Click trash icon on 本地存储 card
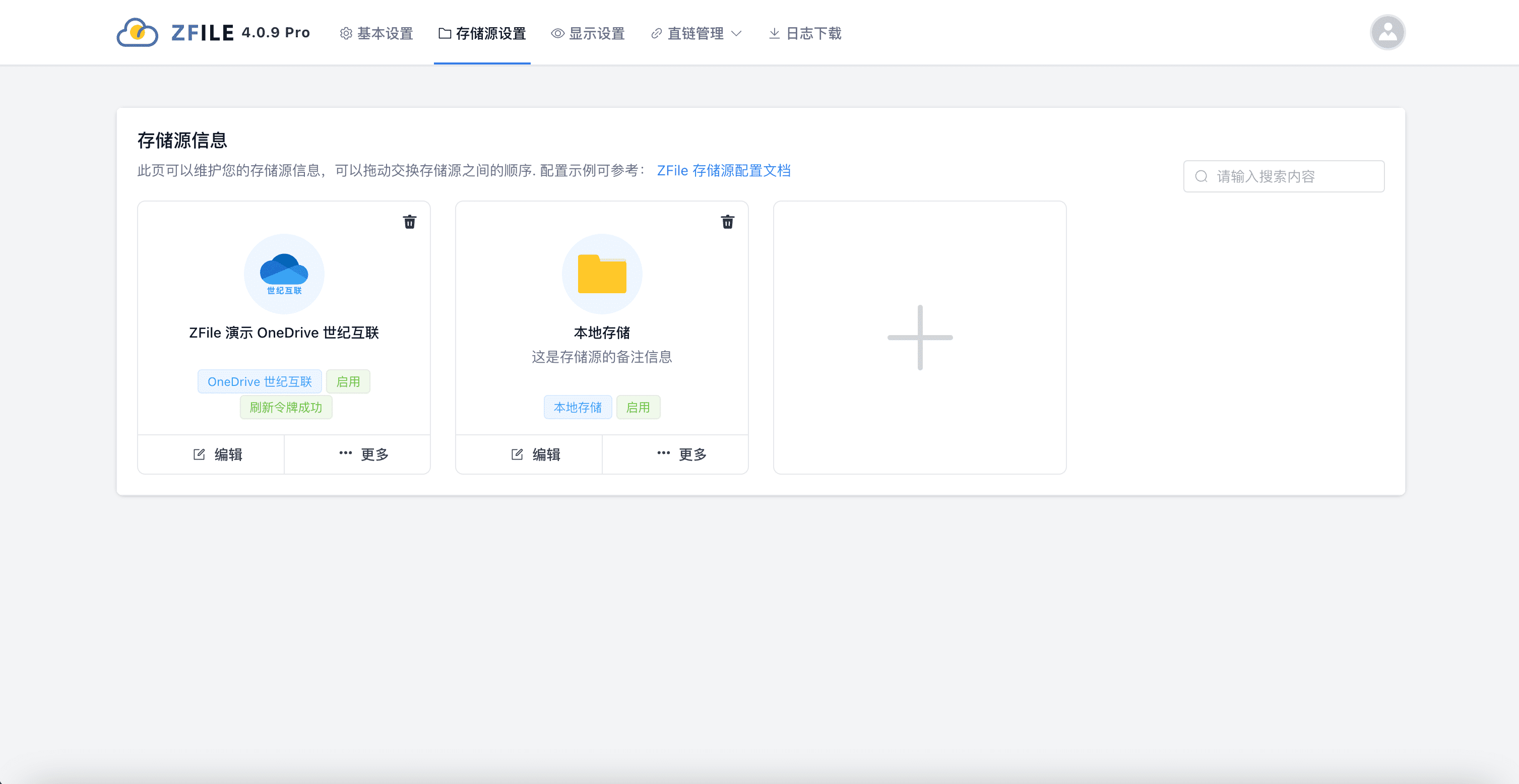Viewport: 1519px width, 784px height. (727, 222)
